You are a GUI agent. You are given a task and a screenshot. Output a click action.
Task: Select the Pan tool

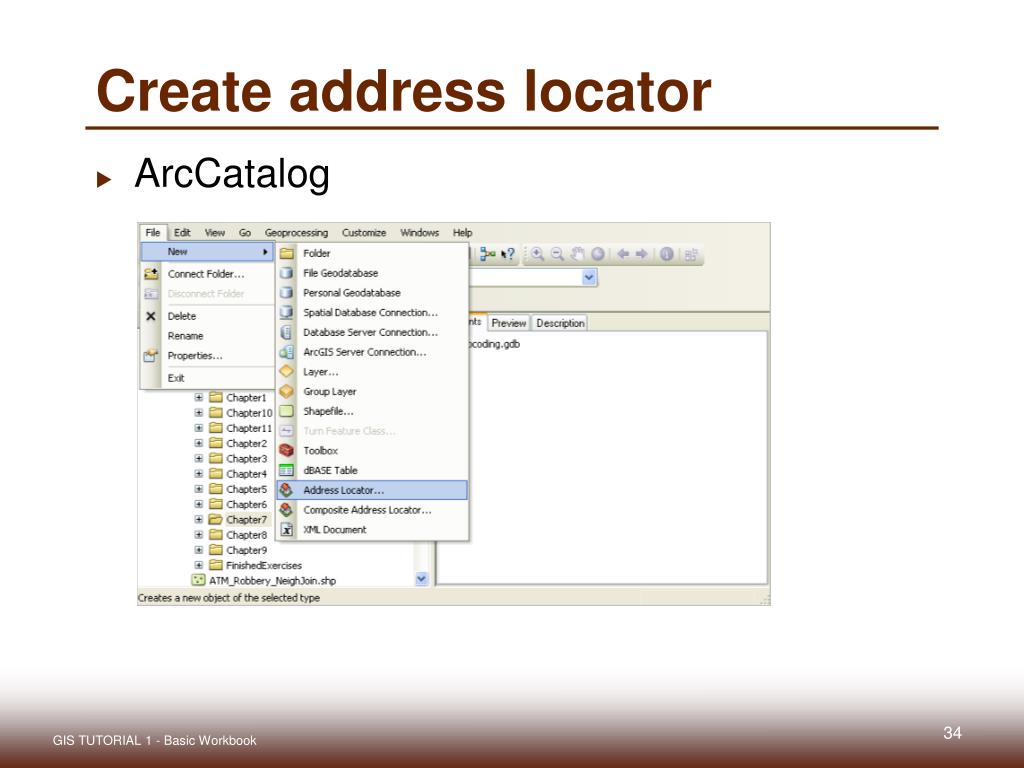(578, 253)
